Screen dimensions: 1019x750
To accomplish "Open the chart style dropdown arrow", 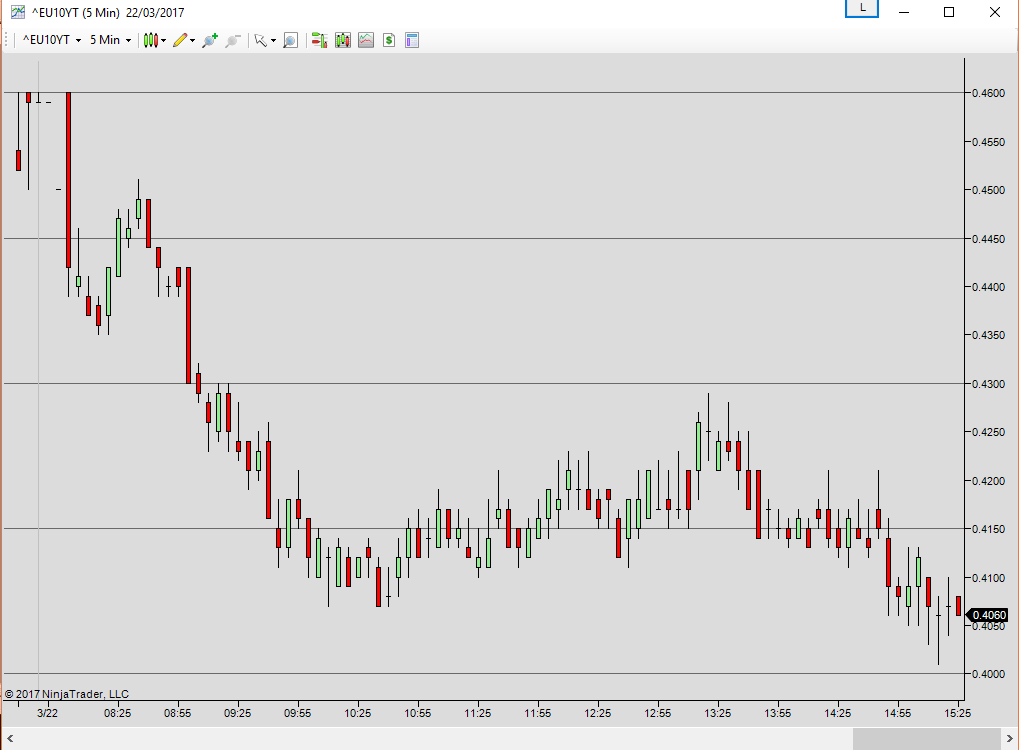I will (163, 40).
